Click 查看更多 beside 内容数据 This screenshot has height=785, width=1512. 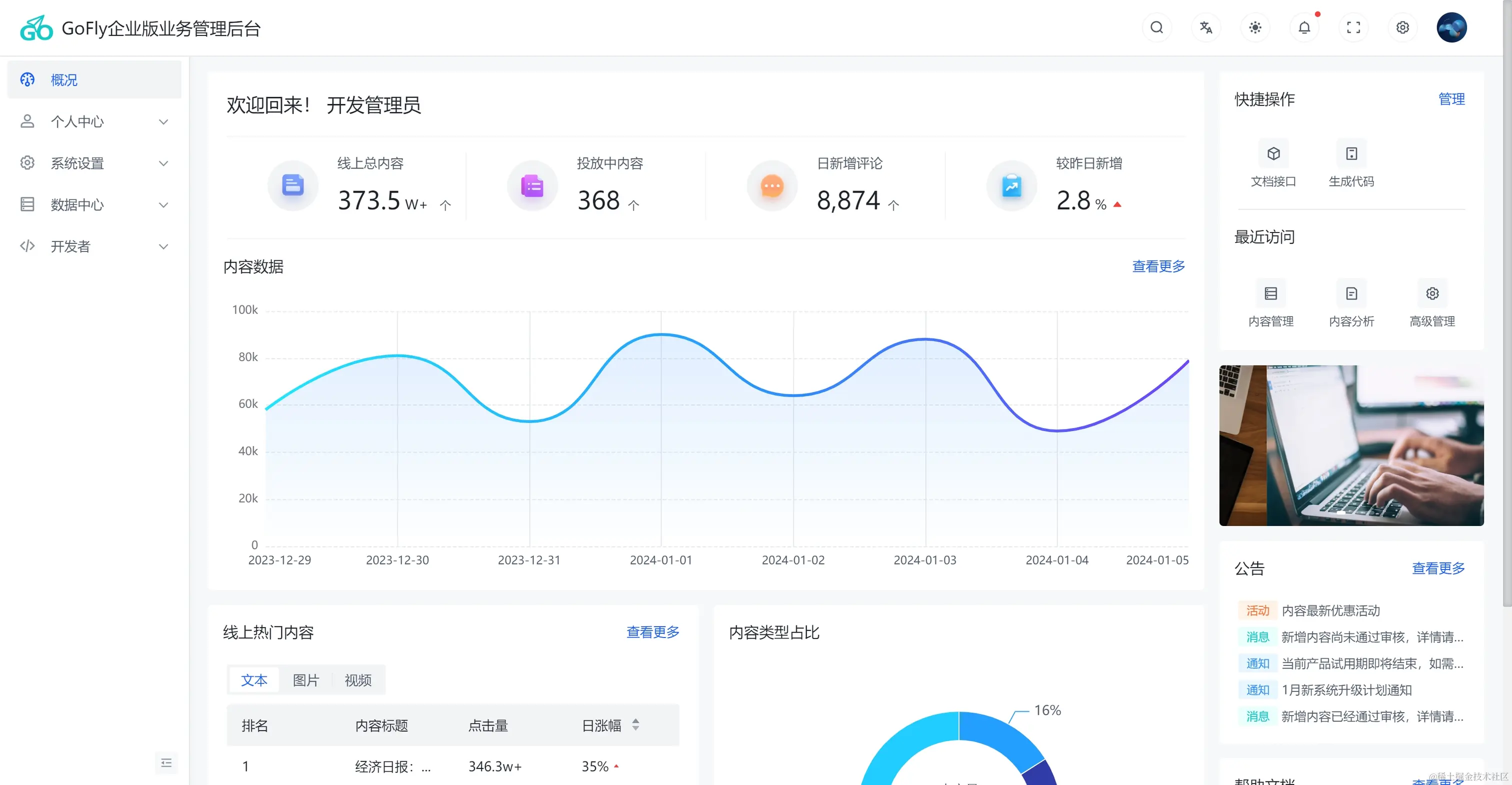pyautogui.click(x=1158, y=266)
